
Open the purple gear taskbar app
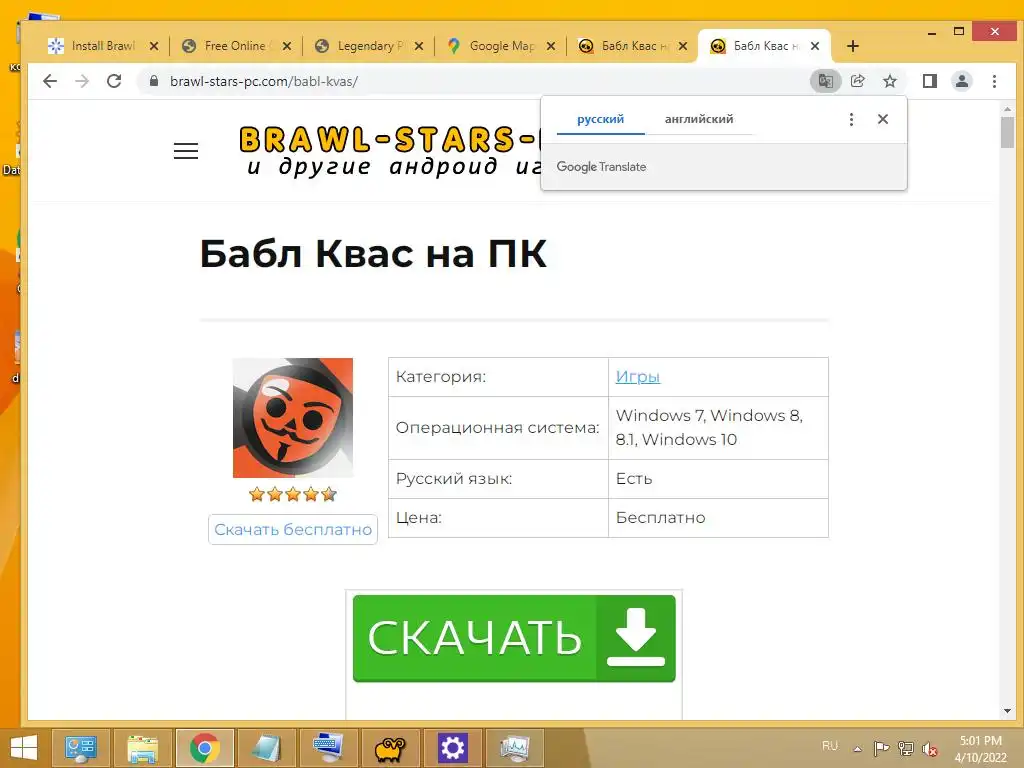(452, 748)
